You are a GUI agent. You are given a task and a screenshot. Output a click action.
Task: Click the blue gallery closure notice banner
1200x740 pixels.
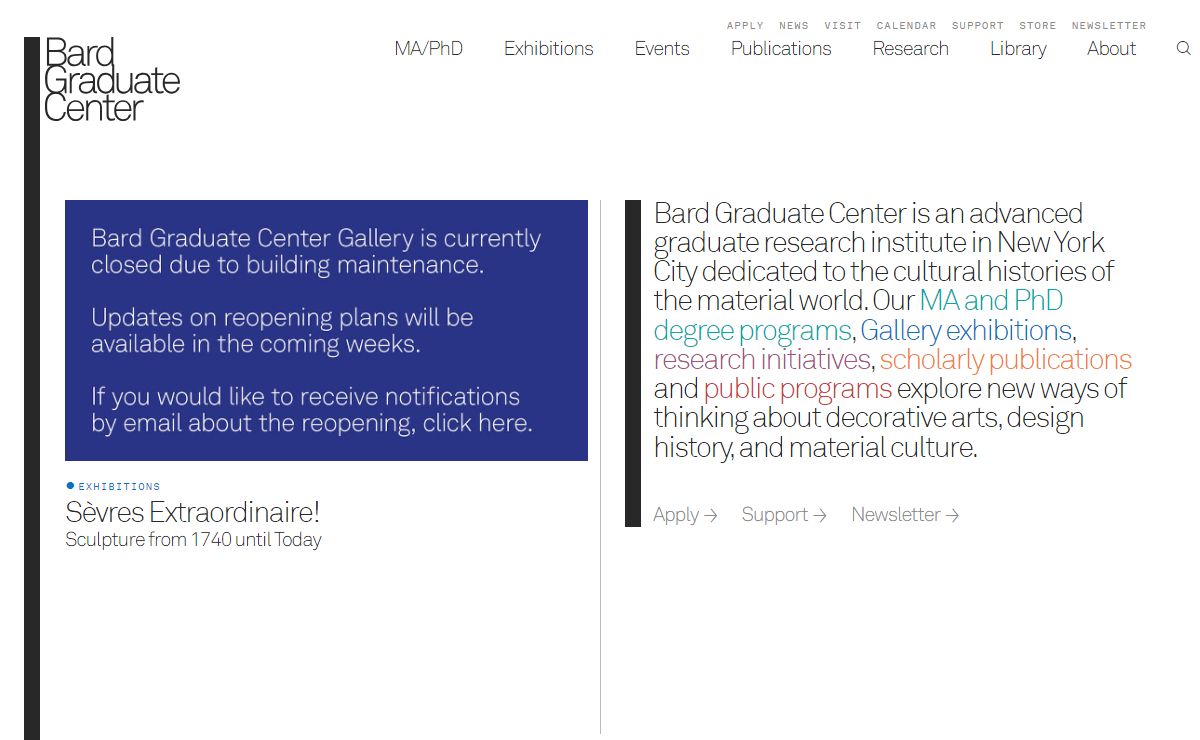point(326,330)
